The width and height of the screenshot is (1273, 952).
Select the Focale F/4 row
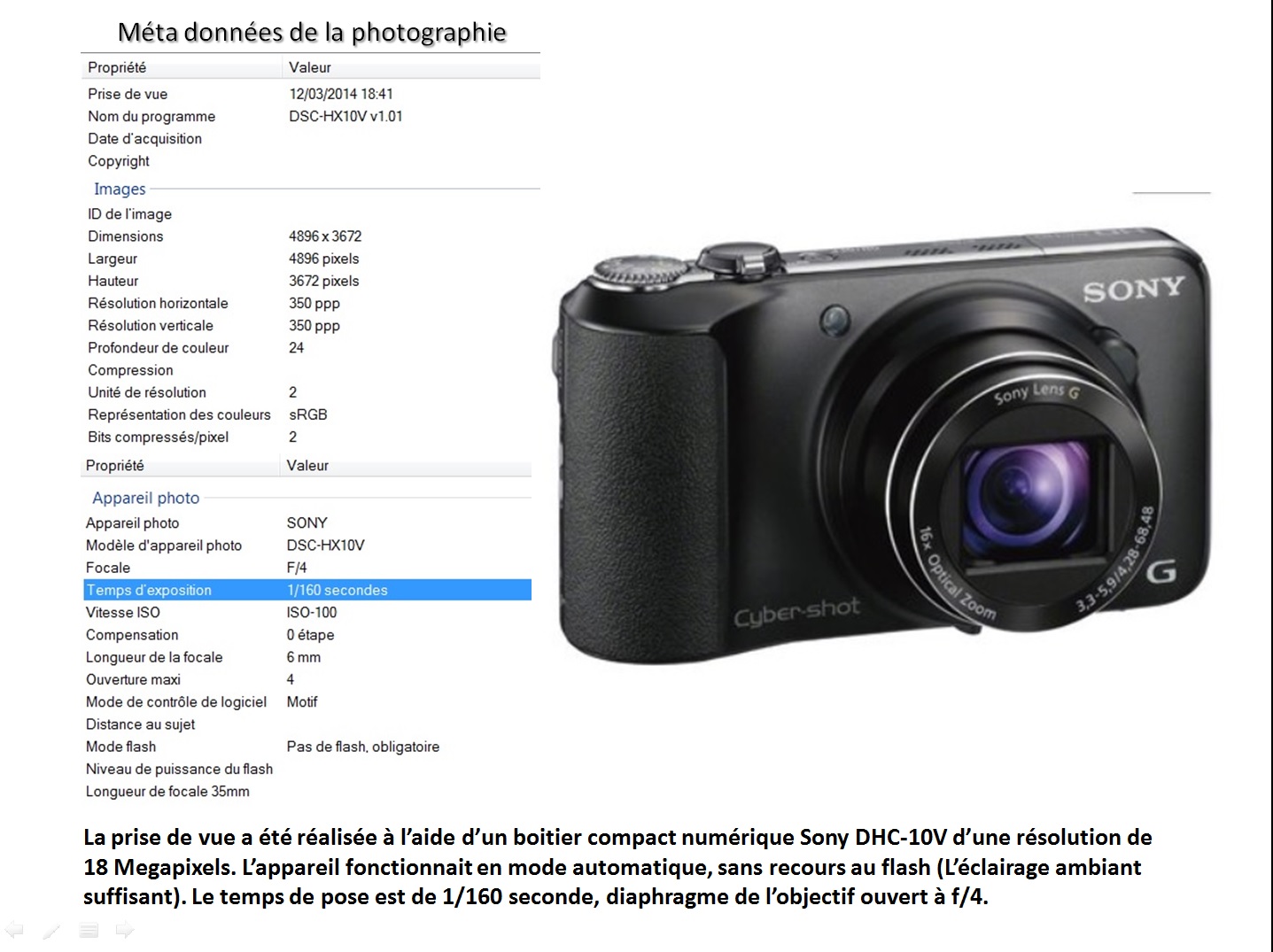click(307, 568)
